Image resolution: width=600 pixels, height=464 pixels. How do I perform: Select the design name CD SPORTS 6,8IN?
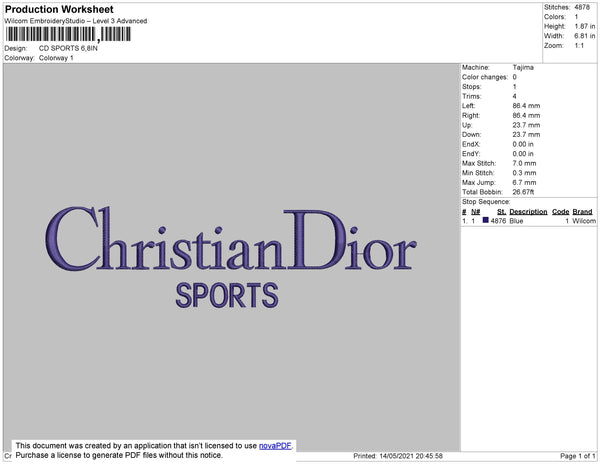tap(68, 48)
